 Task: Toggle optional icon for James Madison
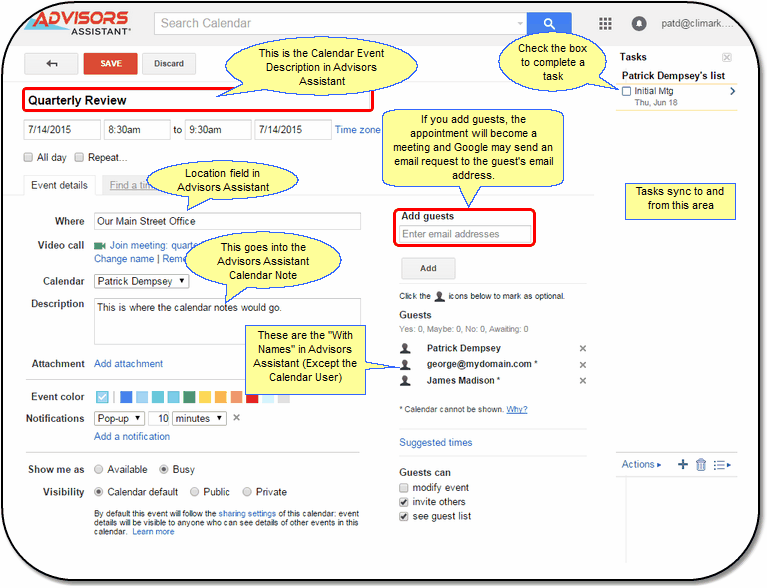coord(405,381)
